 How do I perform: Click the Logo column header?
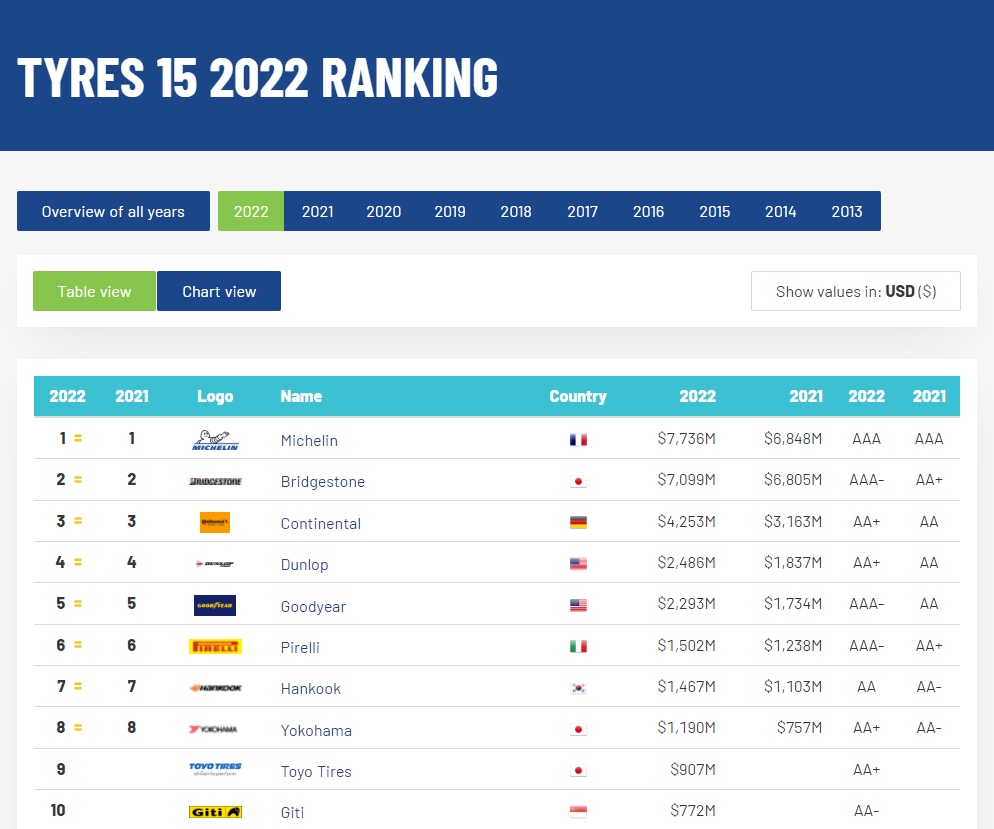(215, 396)
